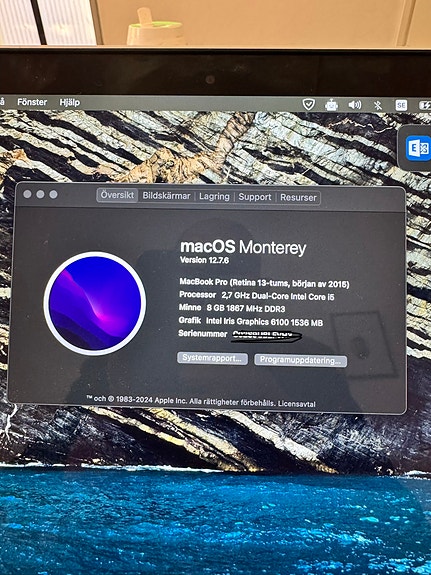This screenshot has width=431, height=575.
Task: Switch to the Resurser tab
Action: 298,197
